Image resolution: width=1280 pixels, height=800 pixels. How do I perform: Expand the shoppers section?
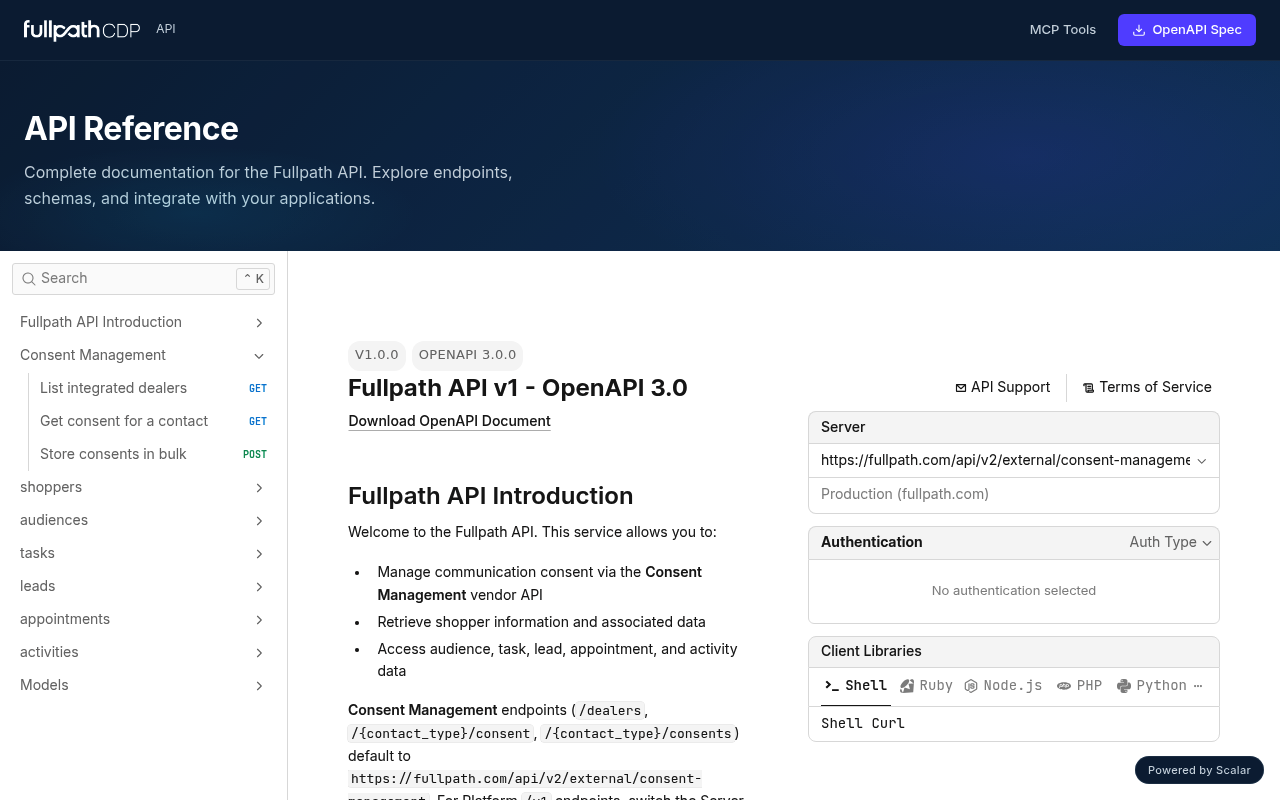[x=259, y=487]
